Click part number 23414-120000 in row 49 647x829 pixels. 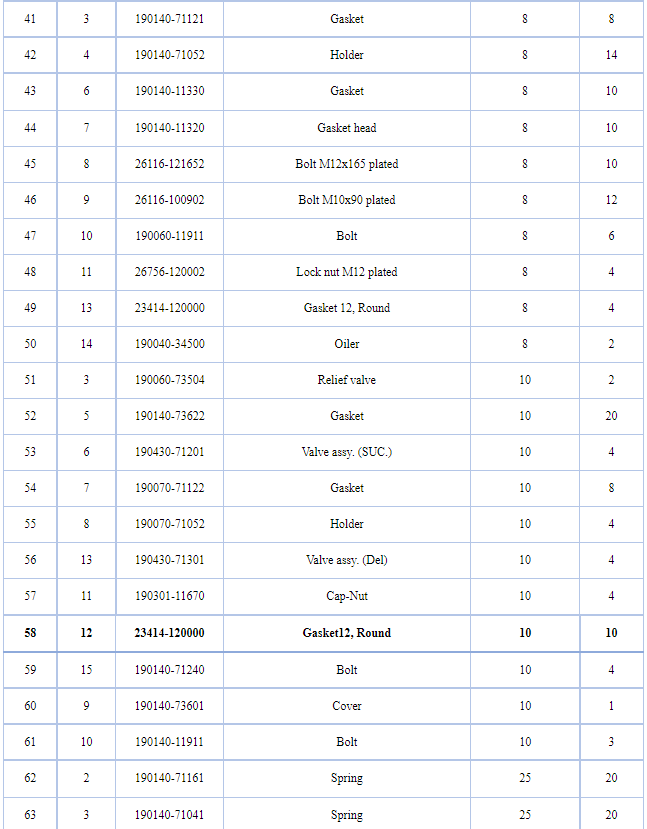[169, 308]
